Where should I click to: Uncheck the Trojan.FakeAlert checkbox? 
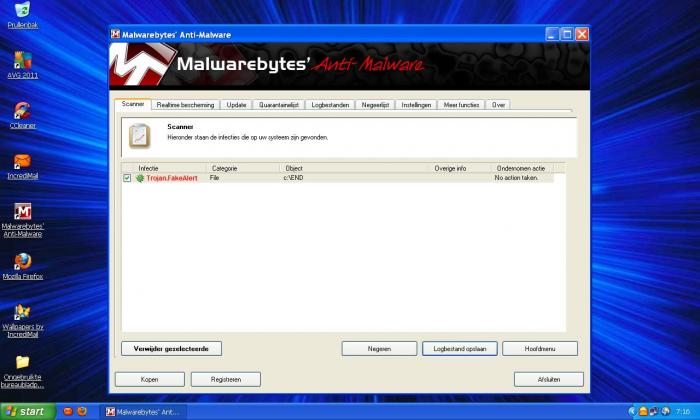click(x=127, y=178)
